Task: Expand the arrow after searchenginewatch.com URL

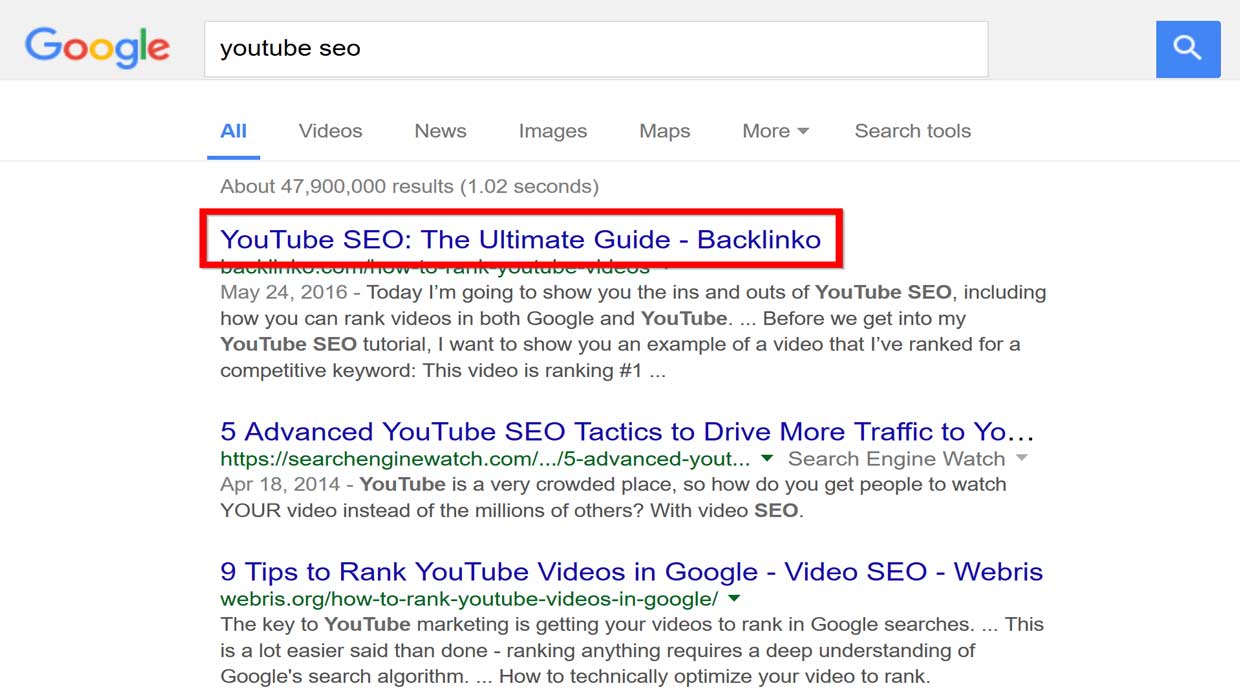Action: pyautogui.click(x=767, y=459)
